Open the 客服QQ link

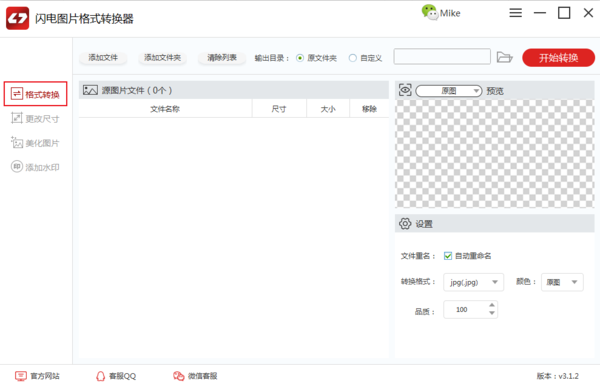(116, 376)
